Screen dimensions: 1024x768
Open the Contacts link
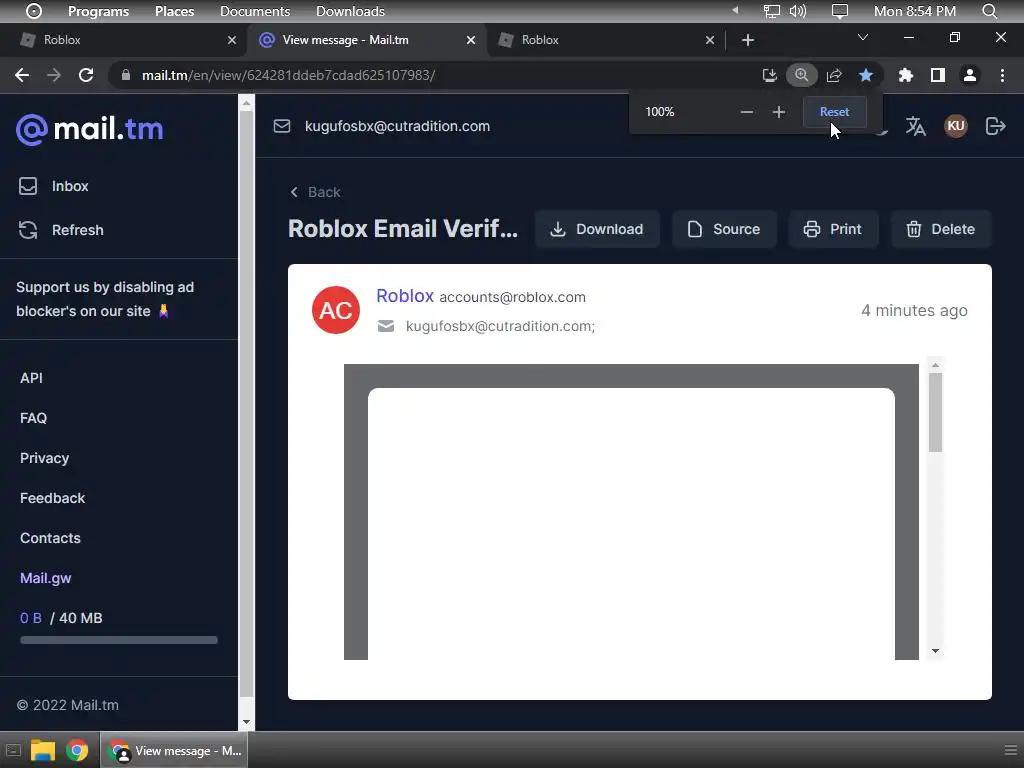point(50,538)
